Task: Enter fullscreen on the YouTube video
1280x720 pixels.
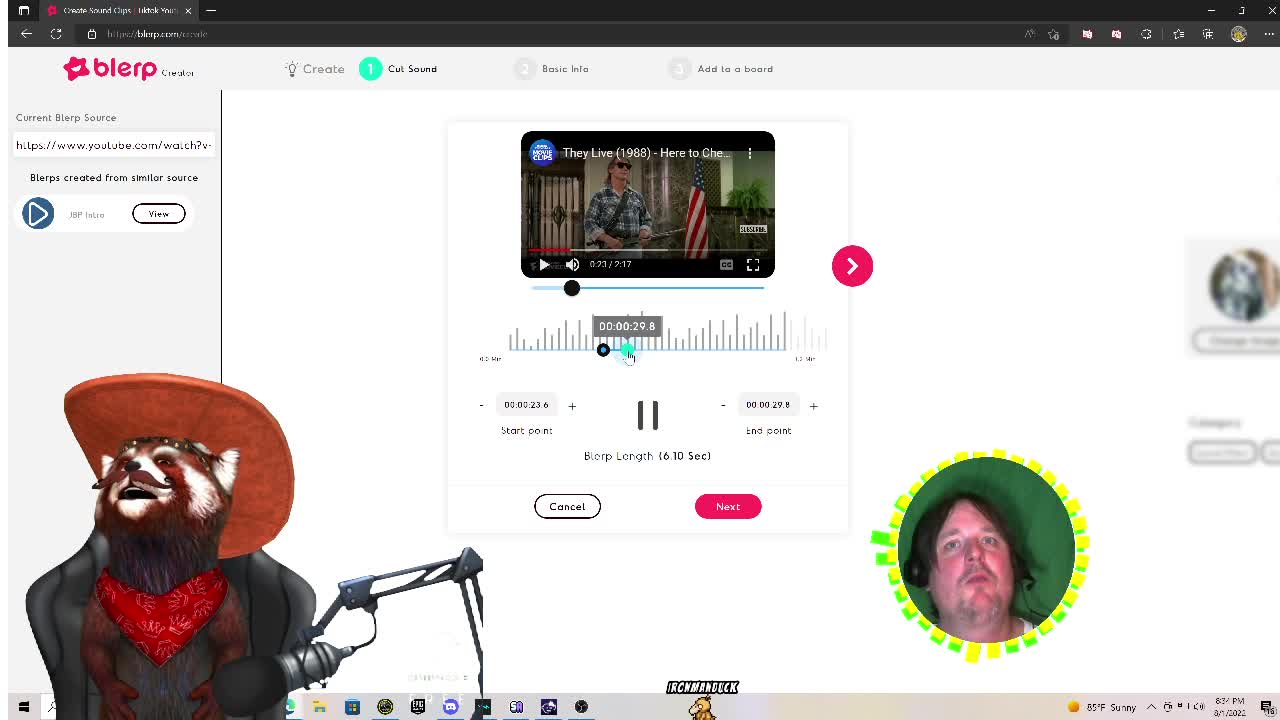Action: [x=753, y=265]
